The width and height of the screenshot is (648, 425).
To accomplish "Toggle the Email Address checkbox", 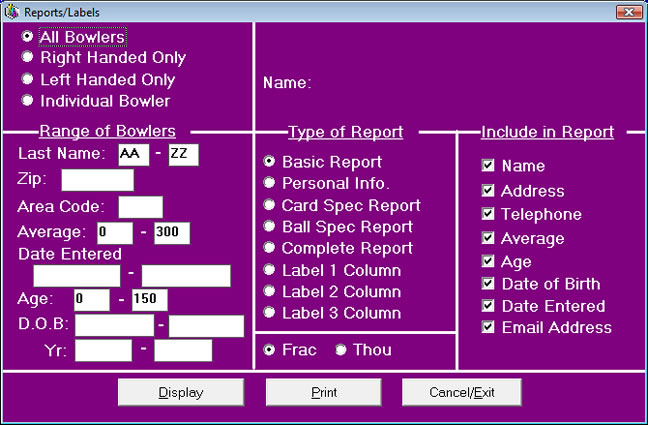I will pos(488,327).
